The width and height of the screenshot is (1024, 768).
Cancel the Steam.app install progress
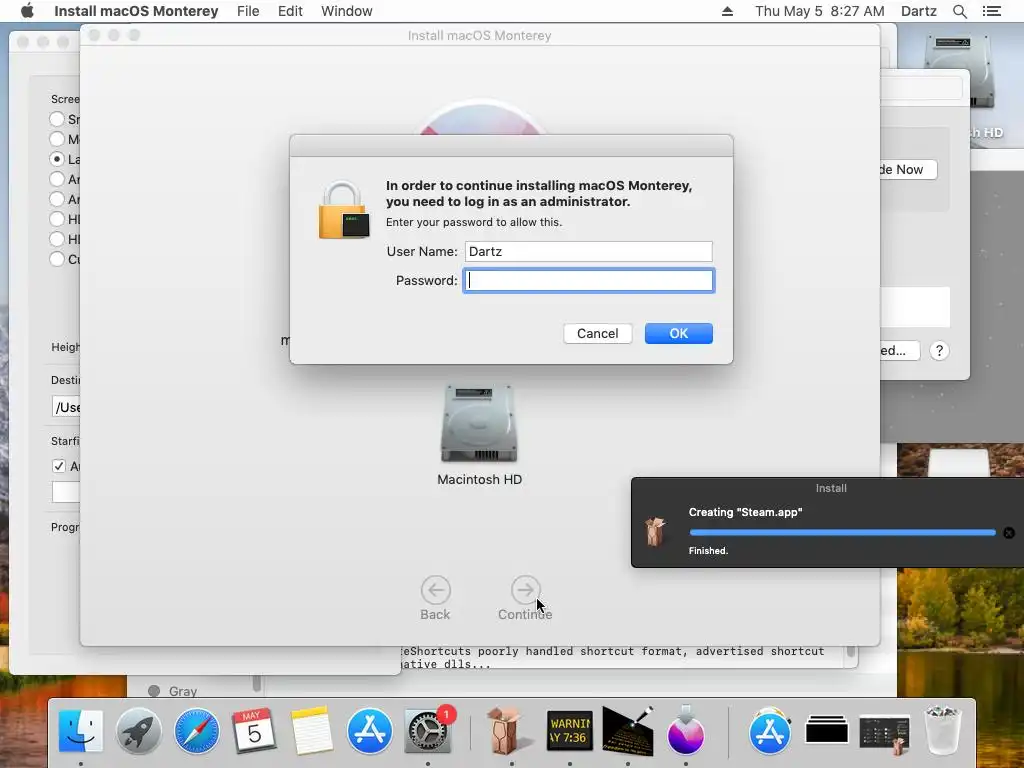[x=1008, y=533]
